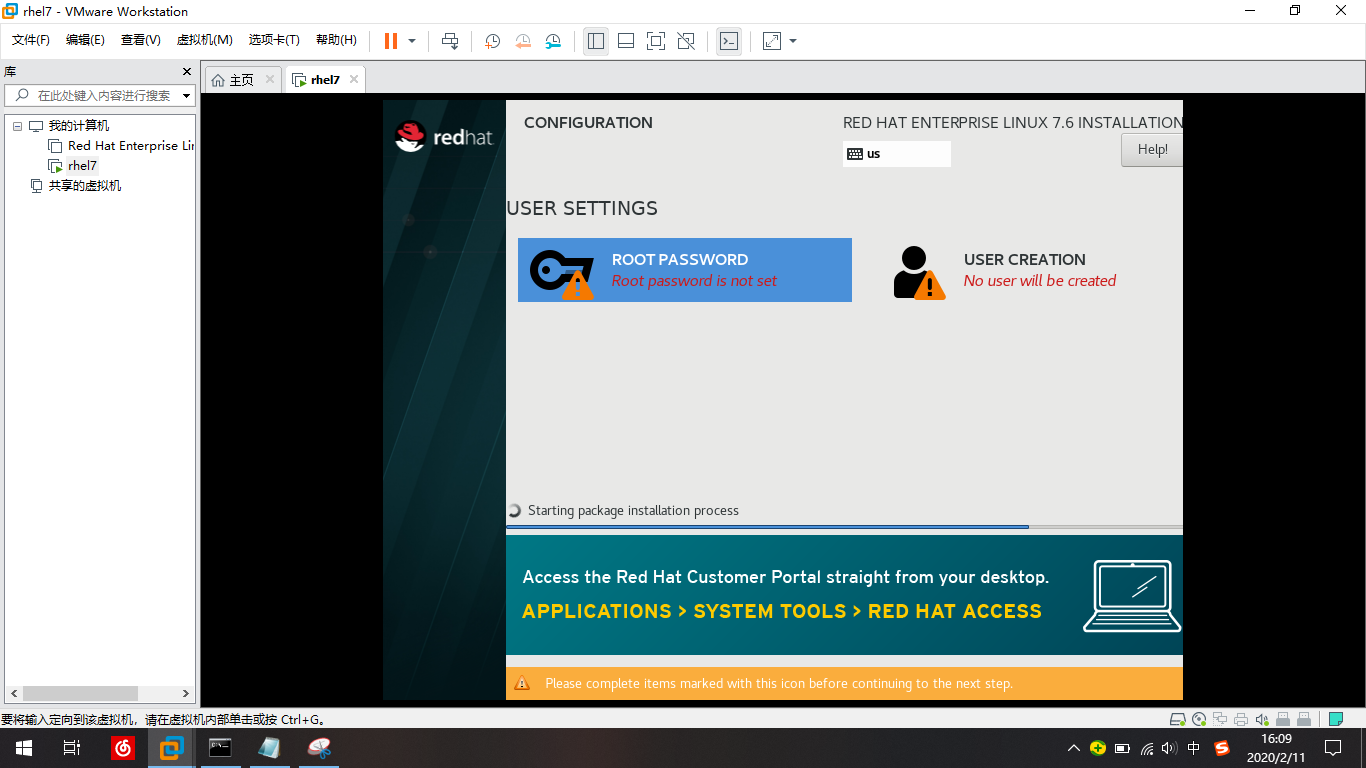
Task: Open the snapshot manager icon
Action: point(553,41)
